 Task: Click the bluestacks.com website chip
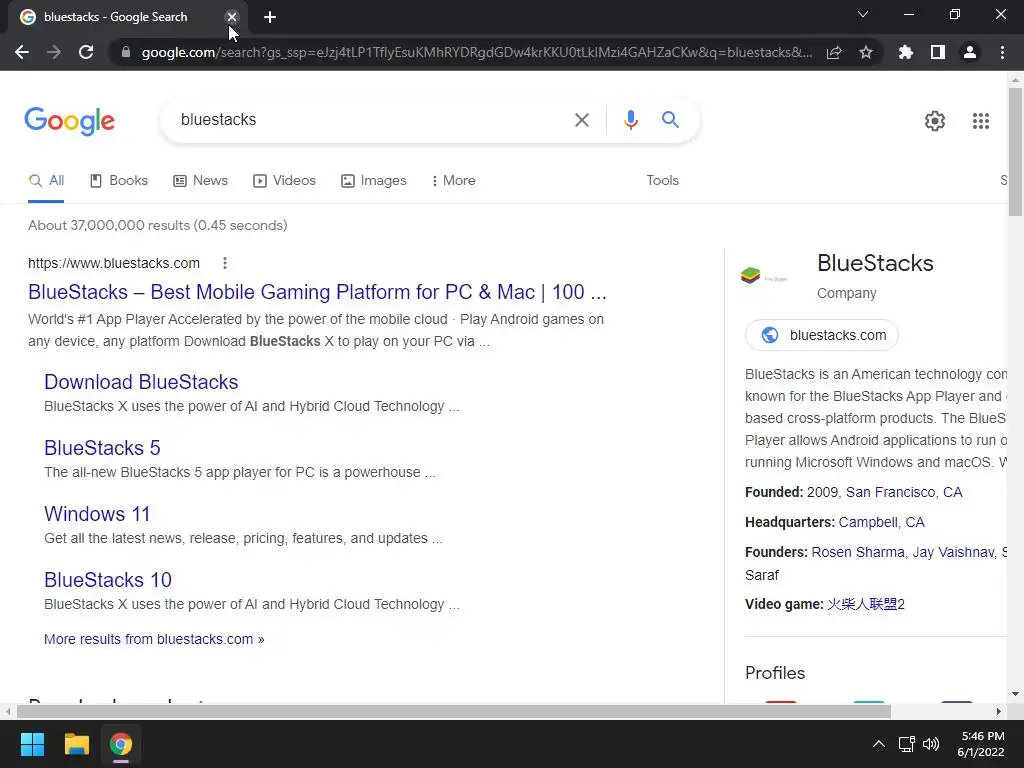pos(822,335)
